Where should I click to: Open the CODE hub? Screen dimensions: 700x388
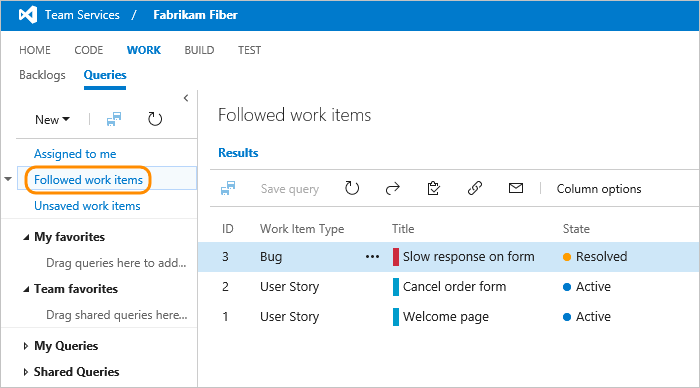(88, 50)
